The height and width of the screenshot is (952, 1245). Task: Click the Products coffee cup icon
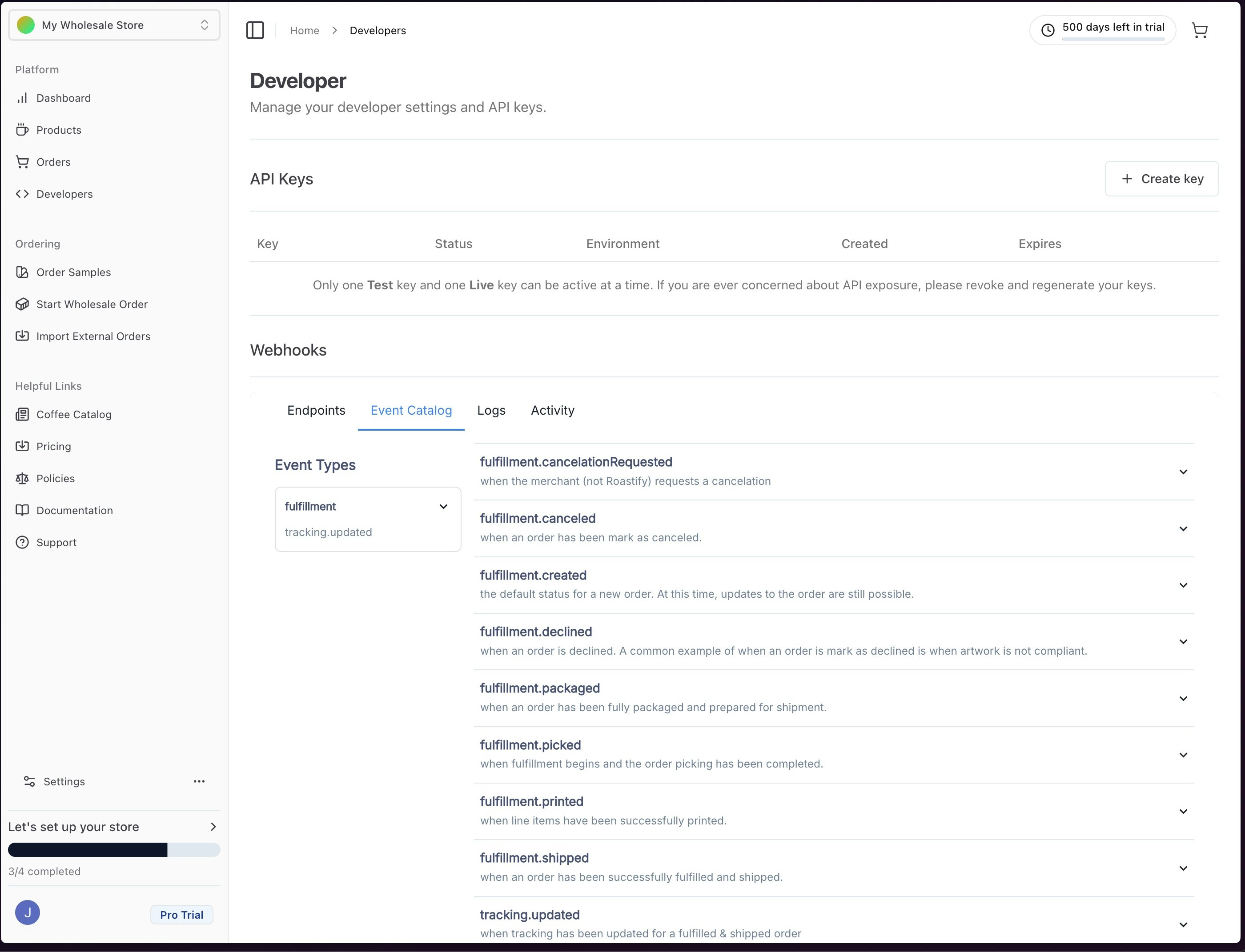(22, 130)
